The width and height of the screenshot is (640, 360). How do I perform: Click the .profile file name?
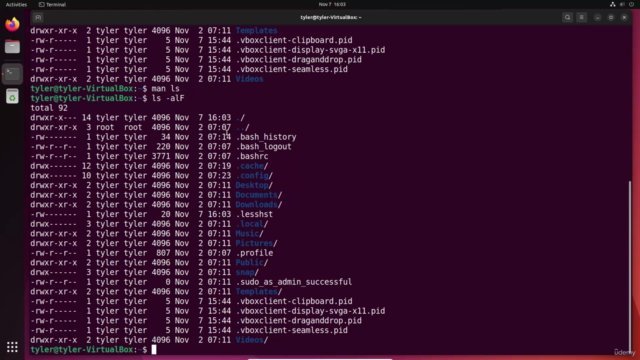coord(254,253)
